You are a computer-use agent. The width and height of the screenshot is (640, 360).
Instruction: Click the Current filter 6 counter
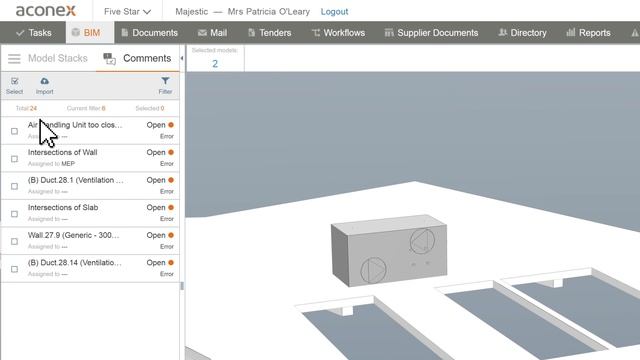click(86, 108)
